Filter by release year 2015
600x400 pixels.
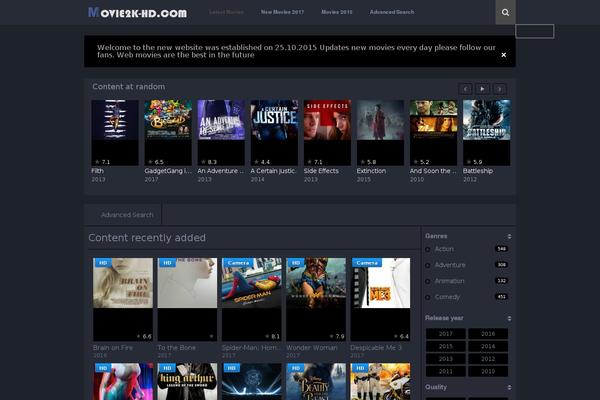click(x=446, y=346)
